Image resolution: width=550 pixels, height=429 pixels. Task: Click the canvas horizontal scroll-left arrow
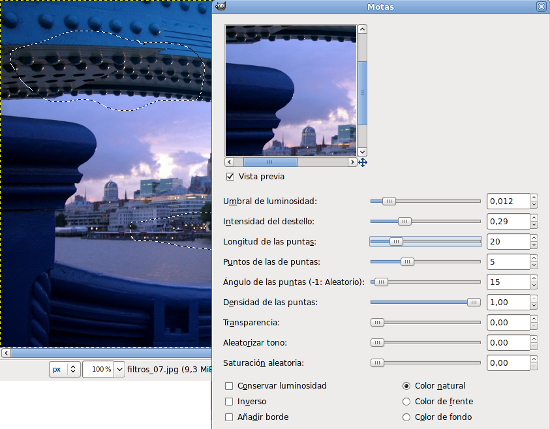pos(6,353)
